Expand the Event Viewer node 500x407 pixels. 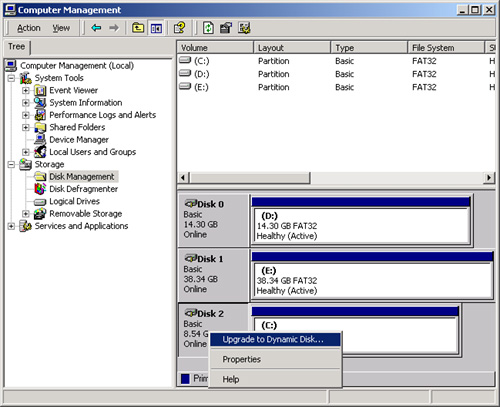[26, 91]
